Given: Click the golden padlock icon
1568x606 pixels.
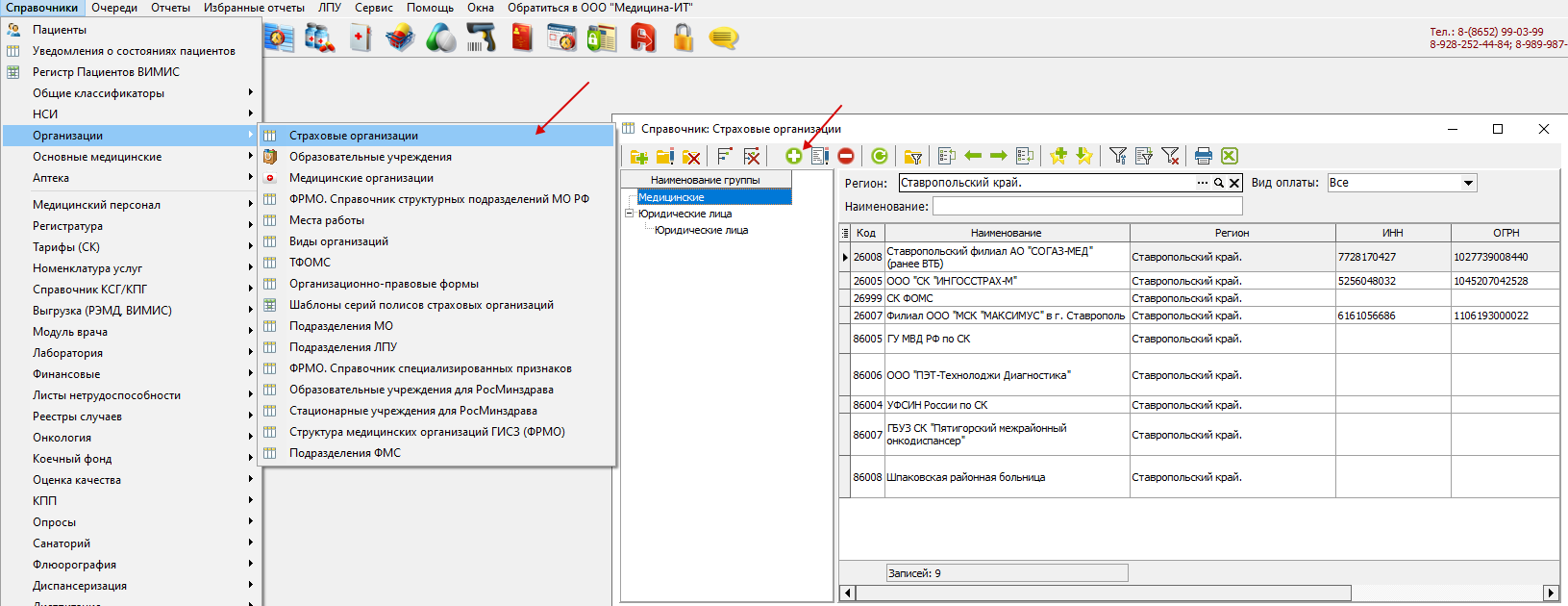Looking at the screenshot, I should [683, 38].
